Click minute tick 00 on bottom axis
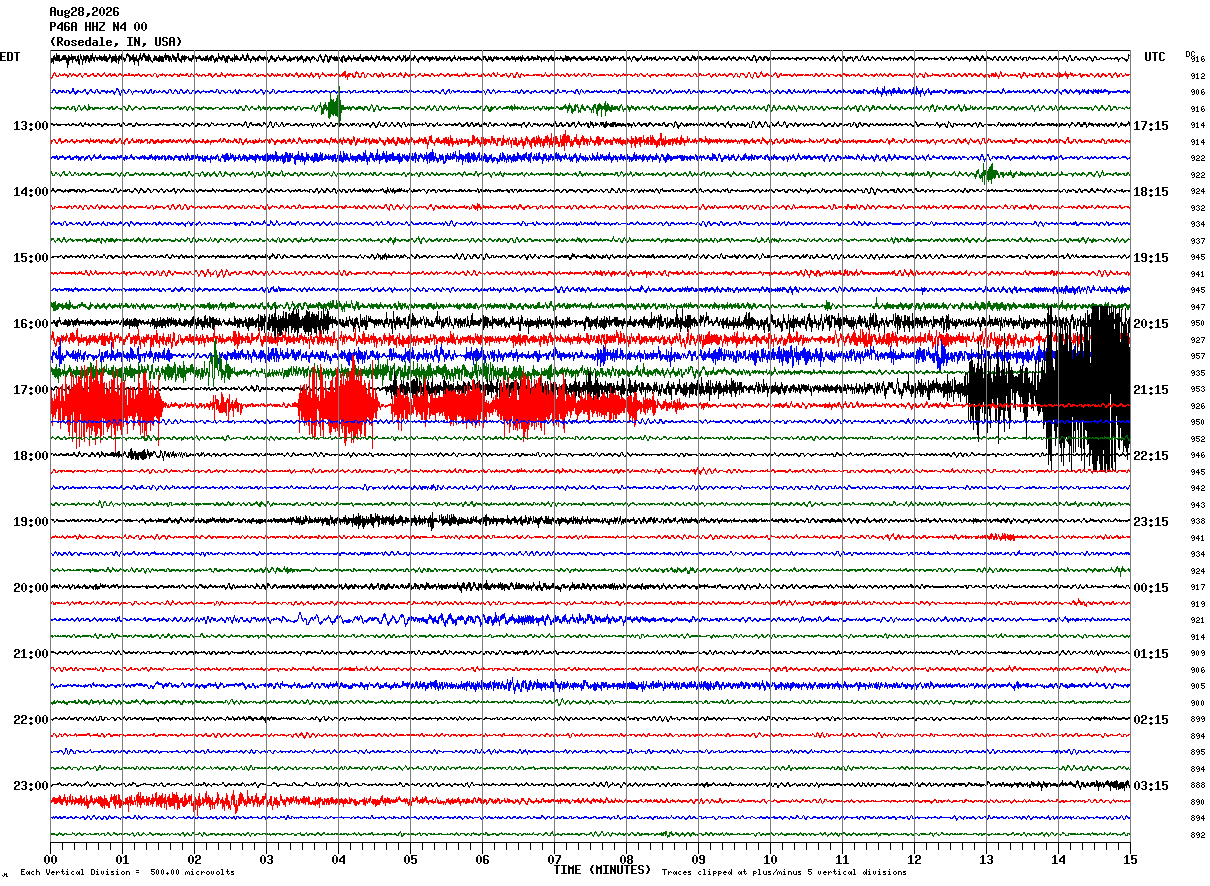This screenshot has height=886, width=1210. pyautogui.click(x=50, y=860)
